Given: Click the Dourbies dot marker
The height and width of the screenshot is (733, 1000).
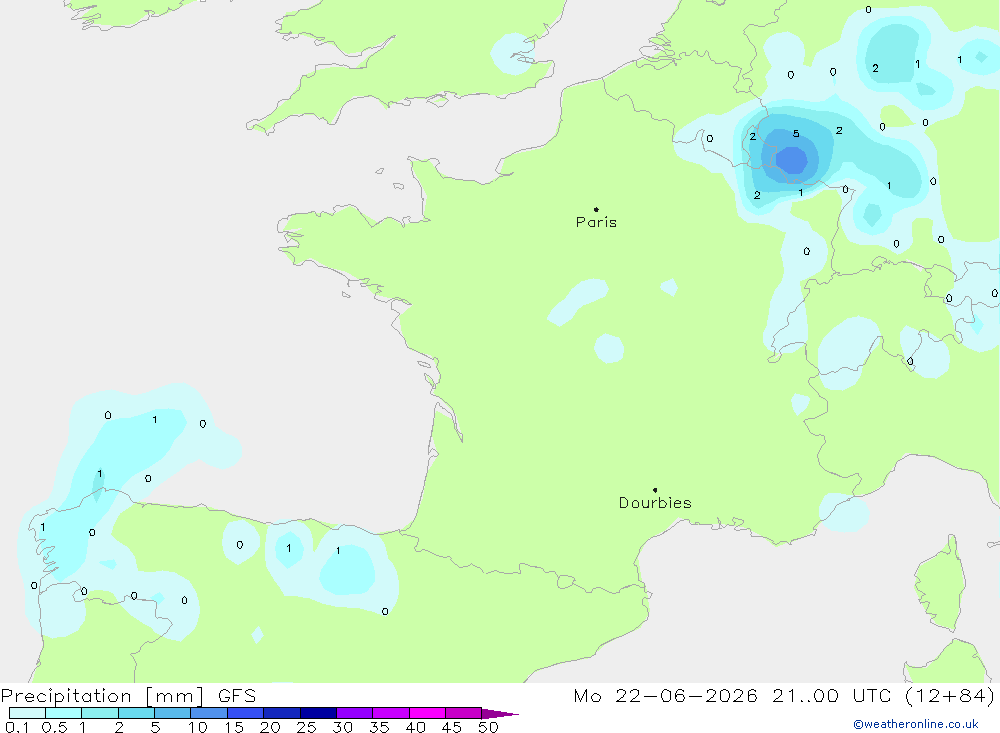Looking at the screenshot, I should (x=655, y=490).
